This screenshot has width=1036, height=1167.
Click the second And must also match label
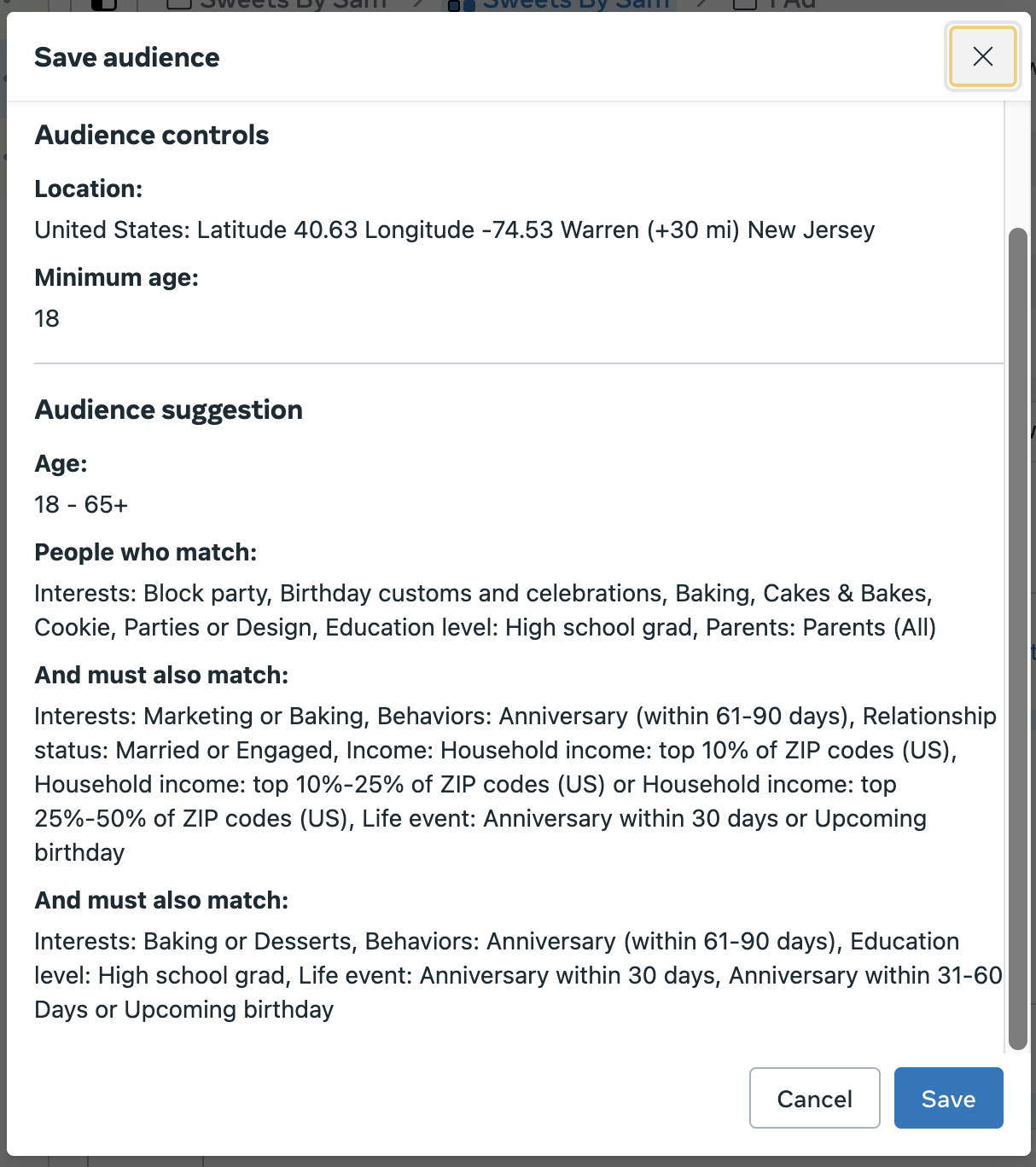coord(161,900)
